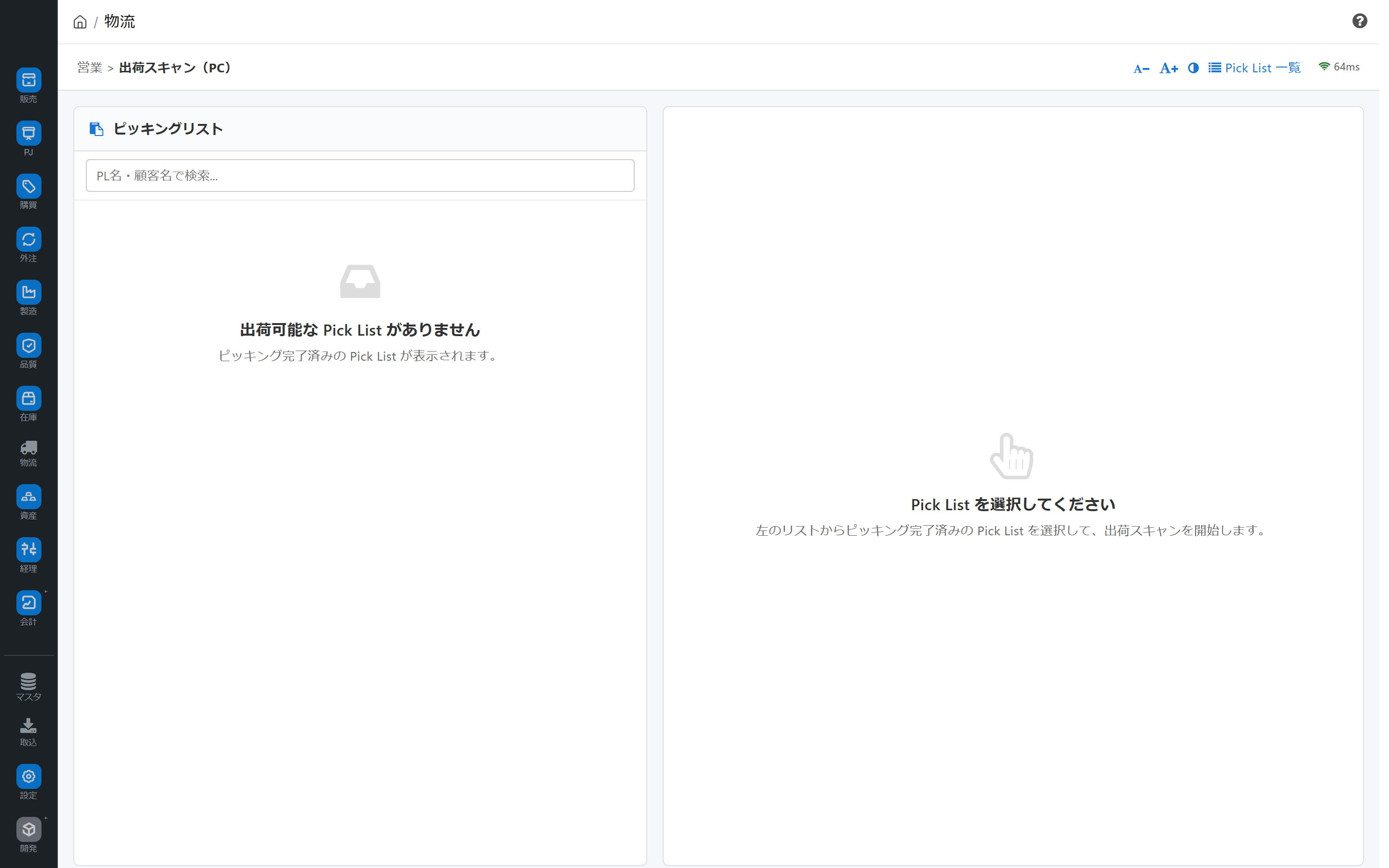Decrease font size with A− icon
The image size is (1389, 868).
pos(1141,68)
